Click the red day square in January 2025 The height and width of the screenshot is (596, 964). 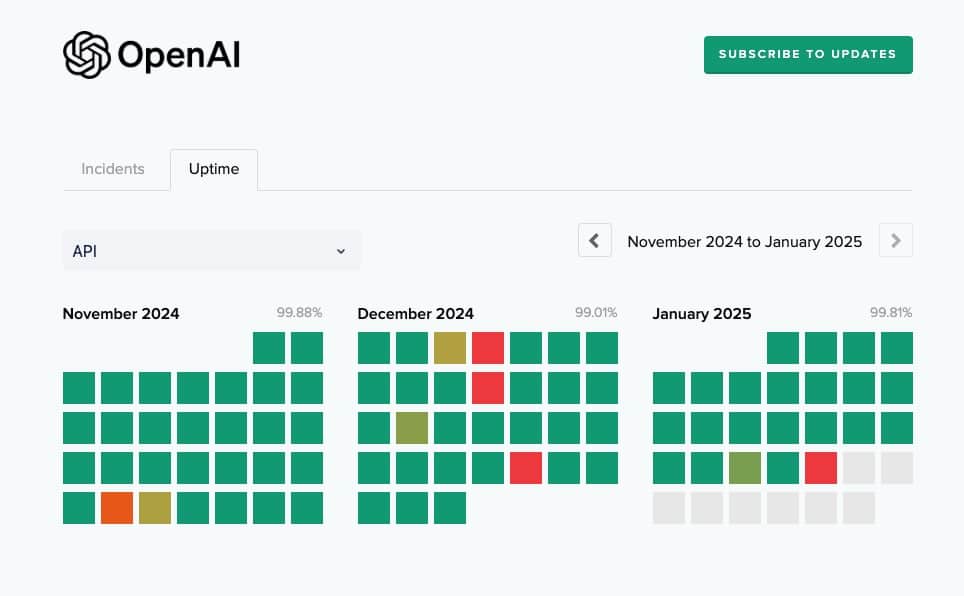[x=821, y=468]
